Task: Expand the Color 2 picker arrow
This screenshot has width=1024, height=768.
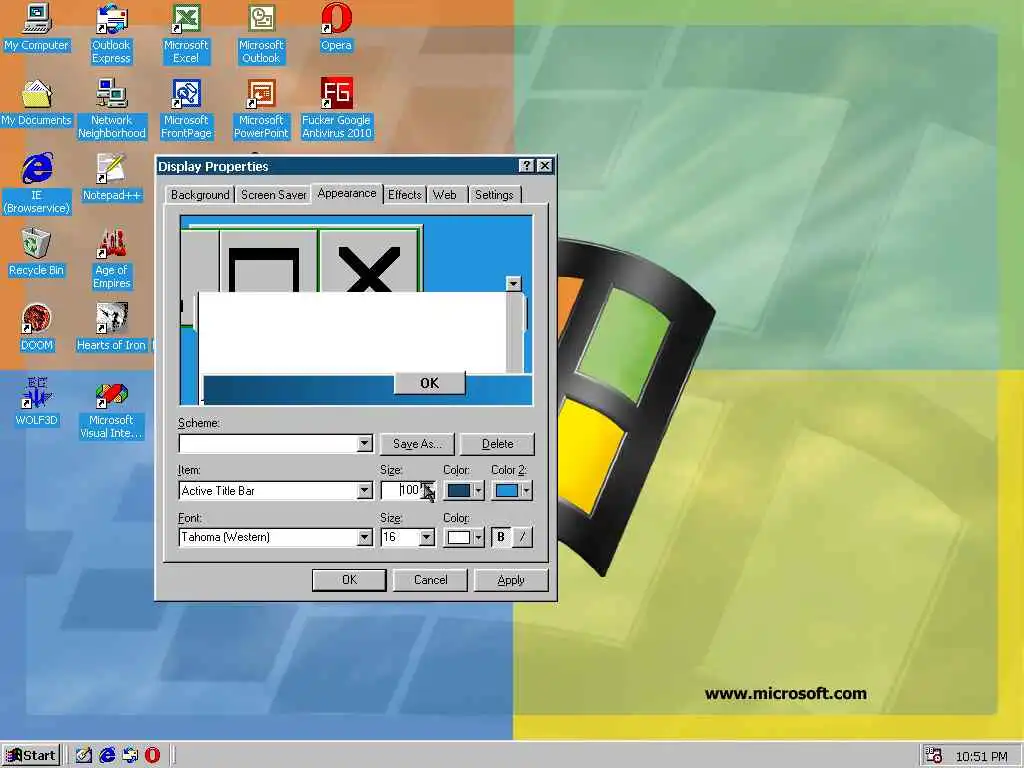Action: pyautogui.click(x=526, y=490)
